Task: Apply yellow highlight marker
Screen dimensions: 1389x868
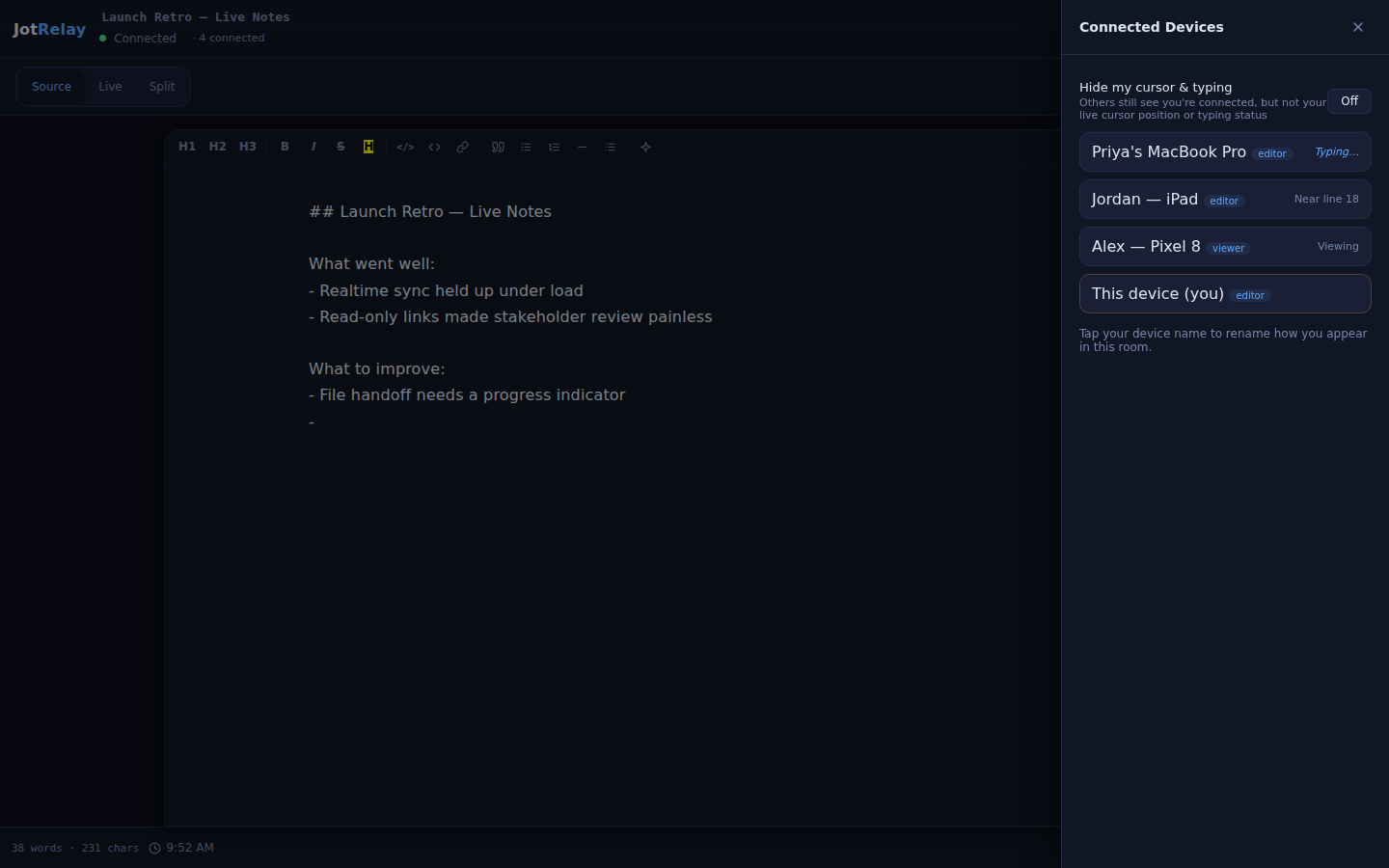Action: pyautogui.click(x=368, y=147)
